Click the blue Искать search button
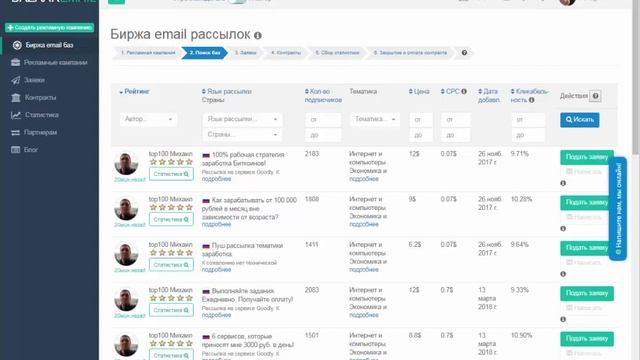The image size is (640, 360). pos(580,120)
